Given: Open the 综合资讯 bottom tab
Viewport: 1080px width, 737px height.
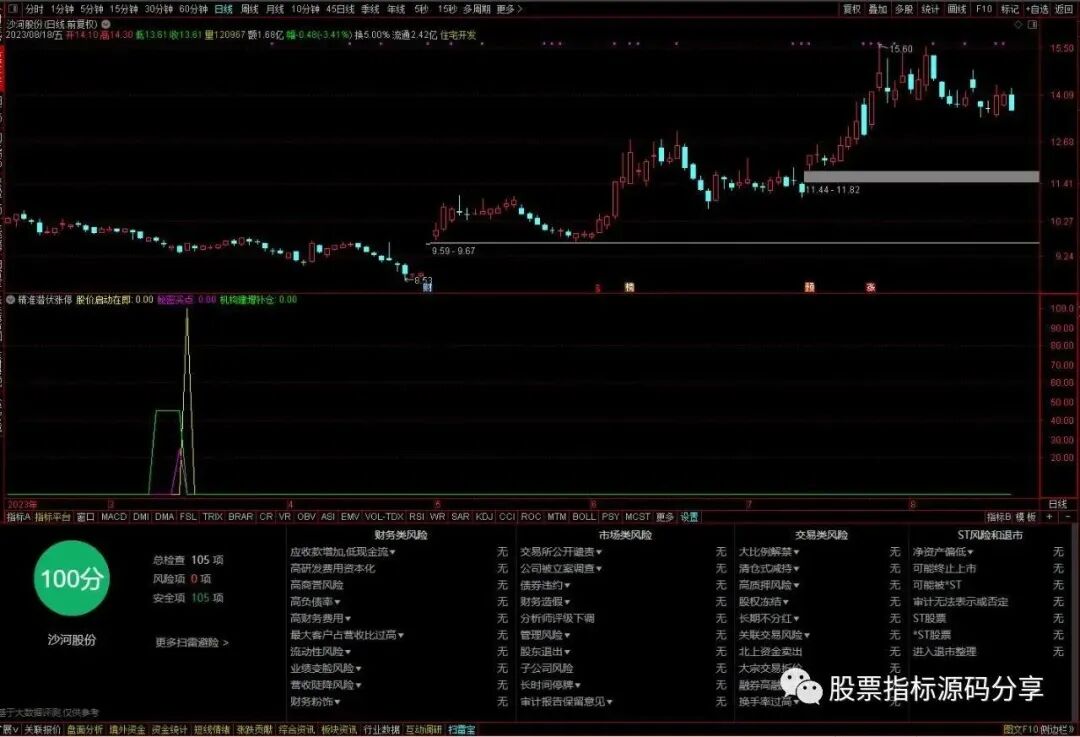Looking at the screenshot, I should 297,729.
